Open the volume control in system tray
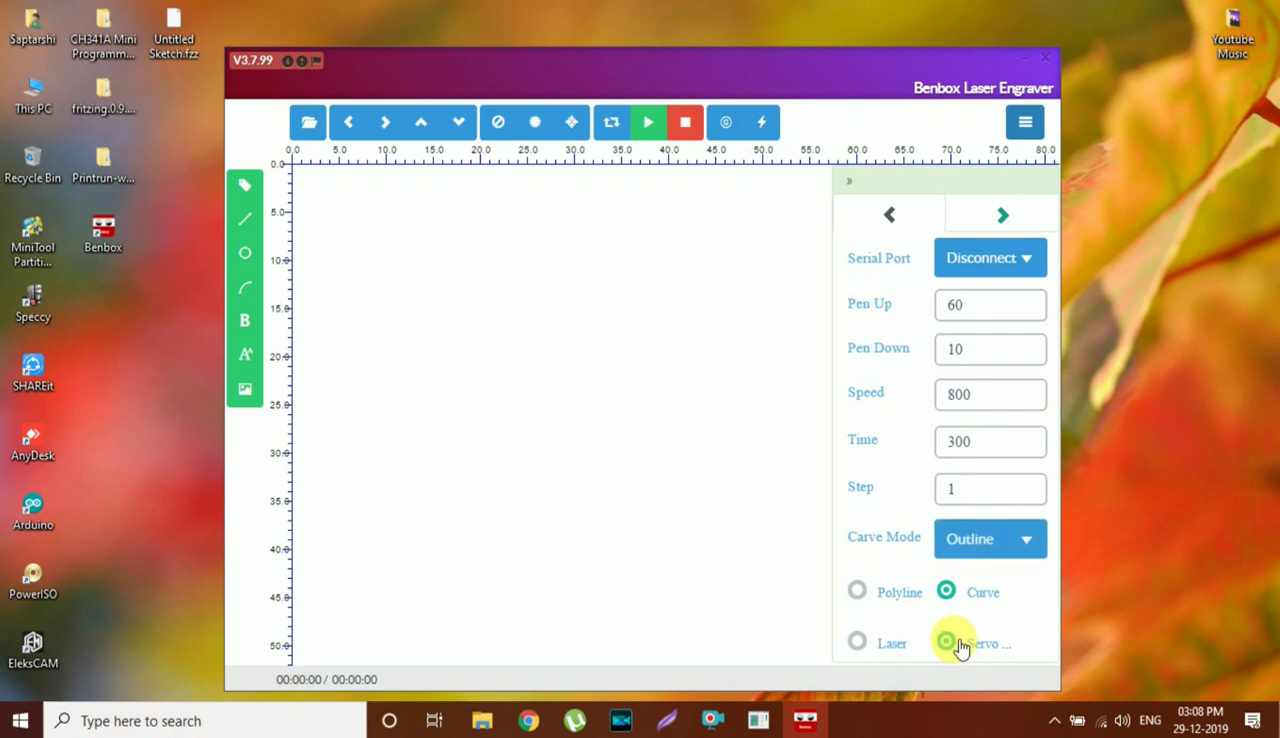 1122,721
